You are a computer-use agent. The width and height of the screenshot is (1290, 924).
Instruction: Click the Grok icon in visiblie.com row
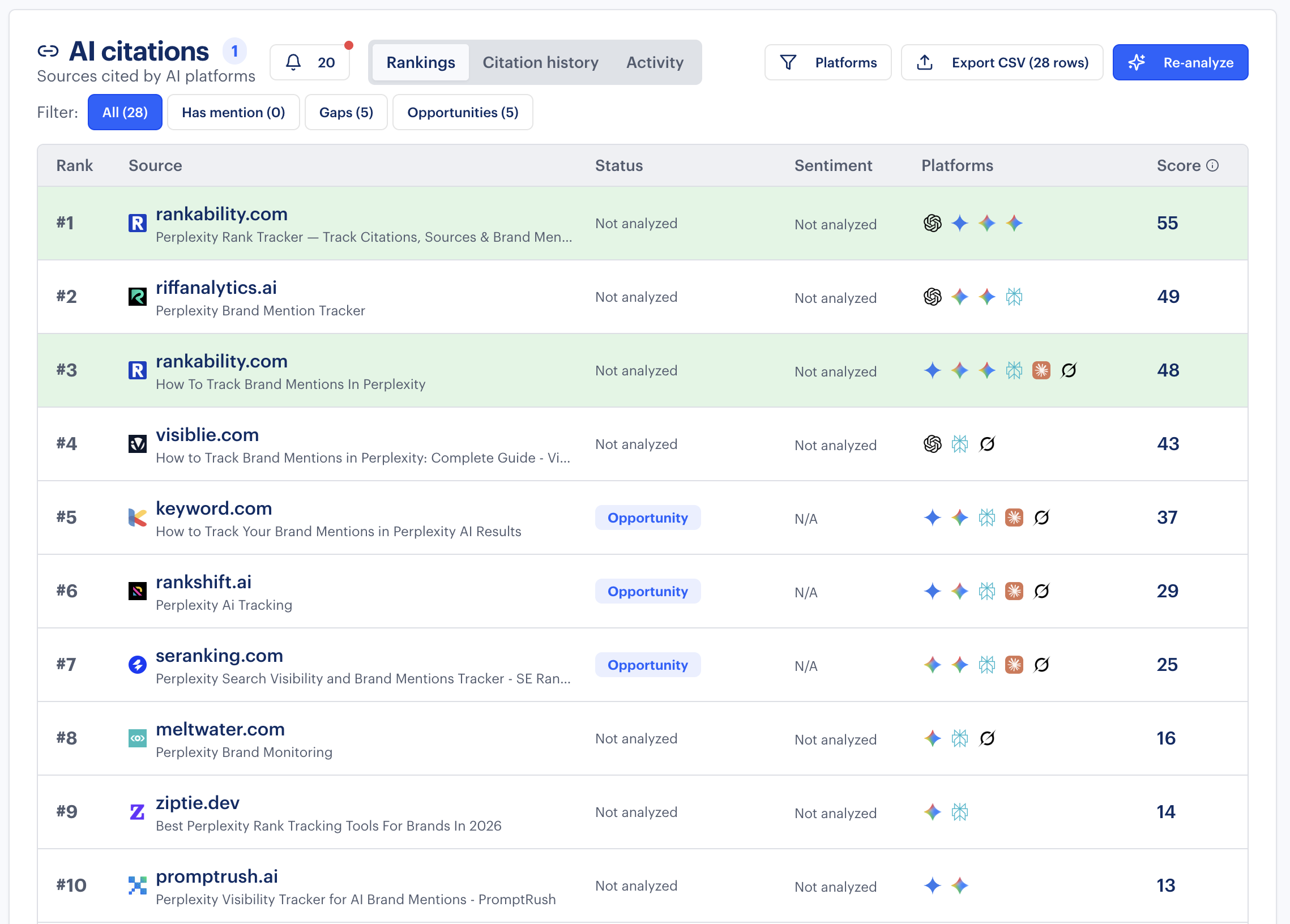(987, 443)
